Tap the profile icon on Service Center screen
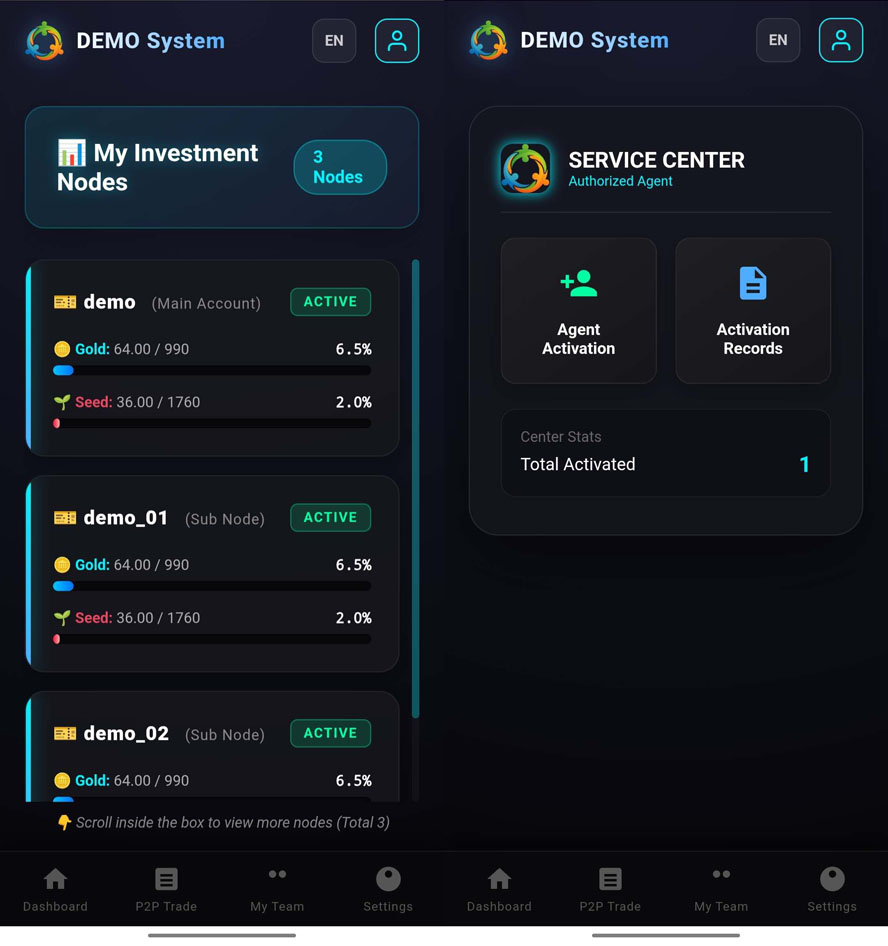Viewport: 888px width, 946px height. [x=840, y=41]
